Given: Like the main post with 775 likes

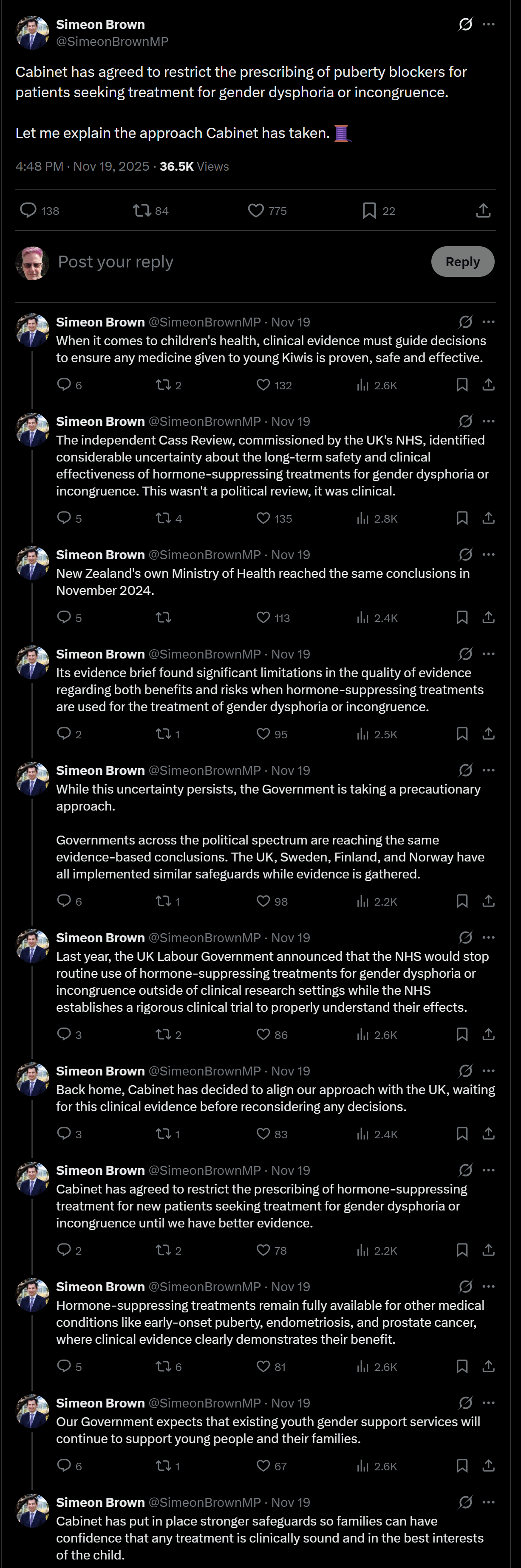Looking at the screenshot, I should click(x=256, y=211).
